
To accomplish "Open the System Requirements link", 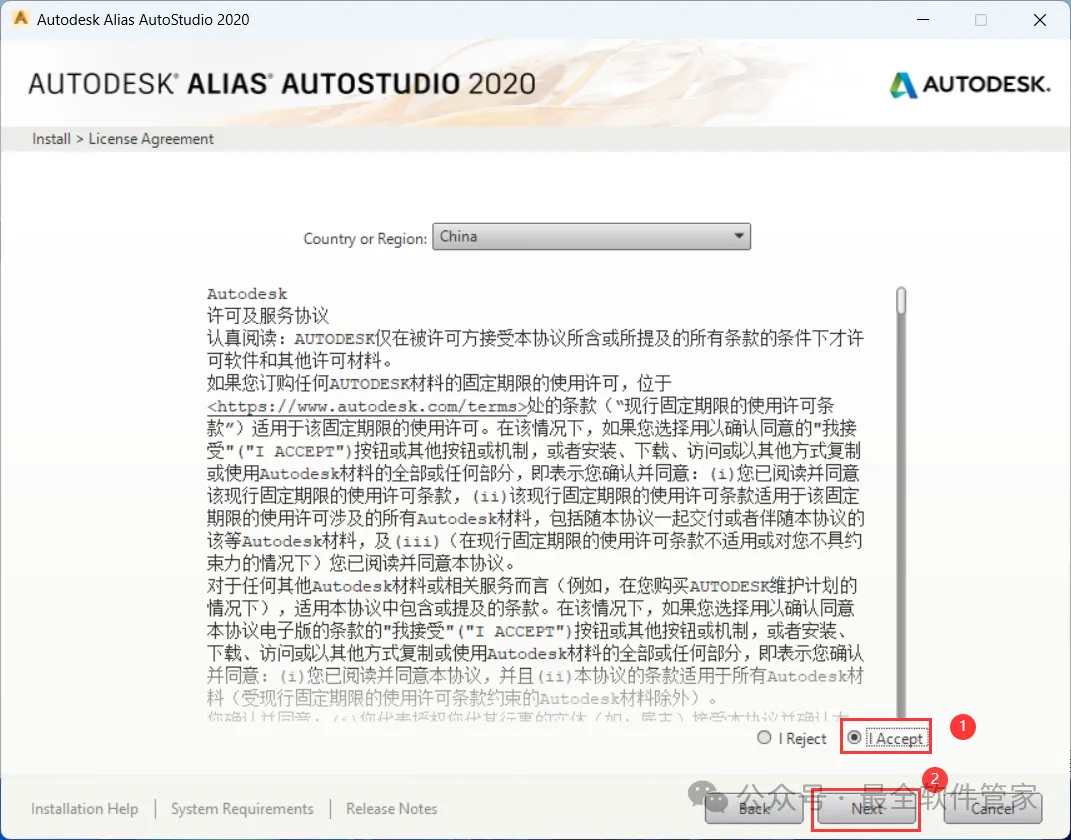I will [242, 809].
